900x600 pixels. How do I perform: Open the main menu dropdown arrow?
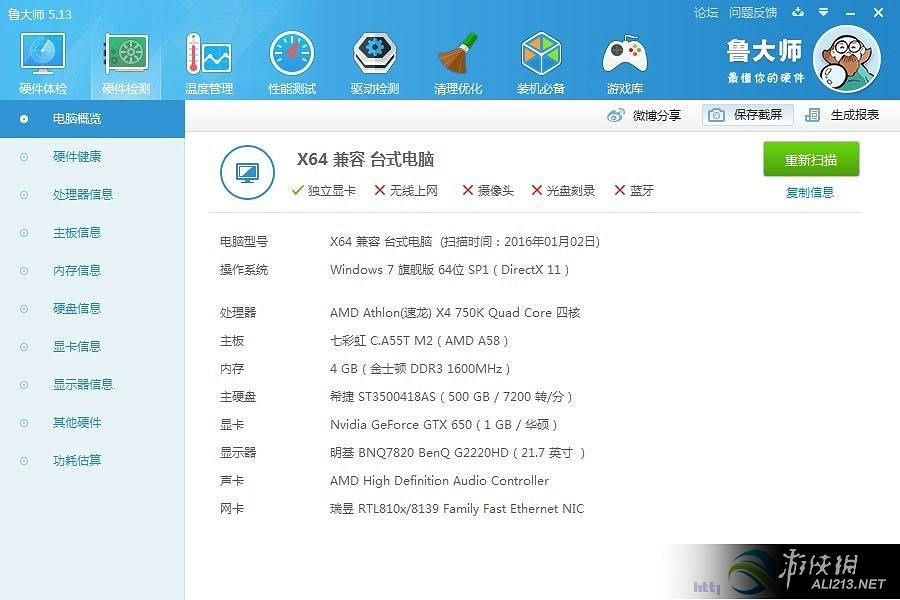(822, 12)
